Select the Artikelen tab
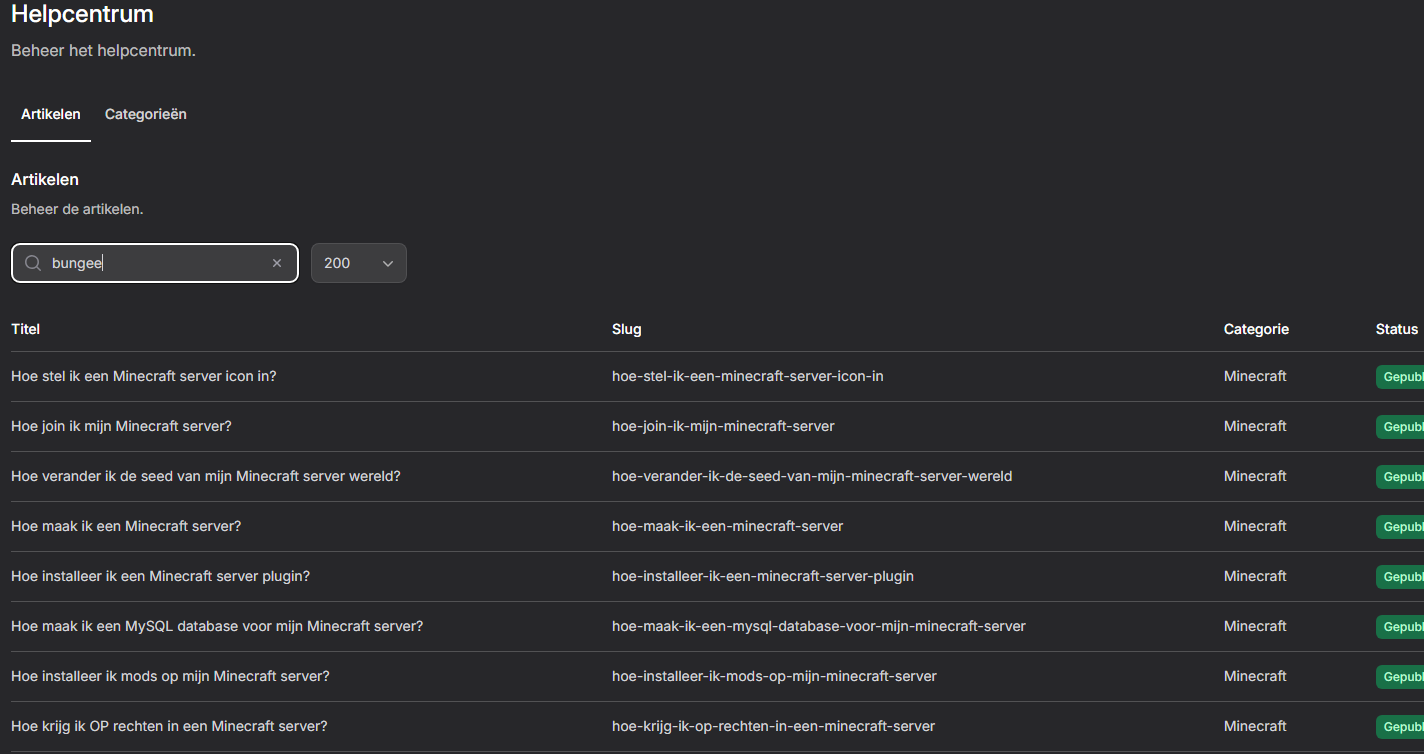Screen dimensions: 1424x754 (x=50, y=114)
